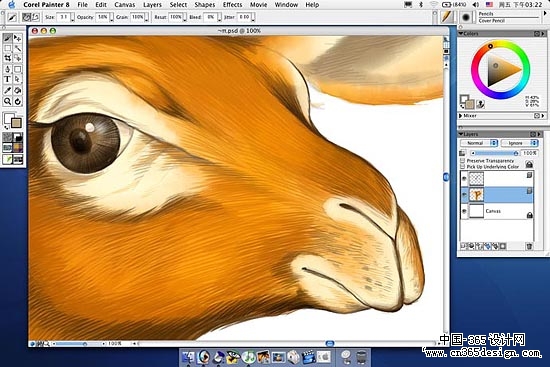Toggle visibility of the Canvas layer
The width and height of the screenshot is (550, 367).
coord(464,211)
